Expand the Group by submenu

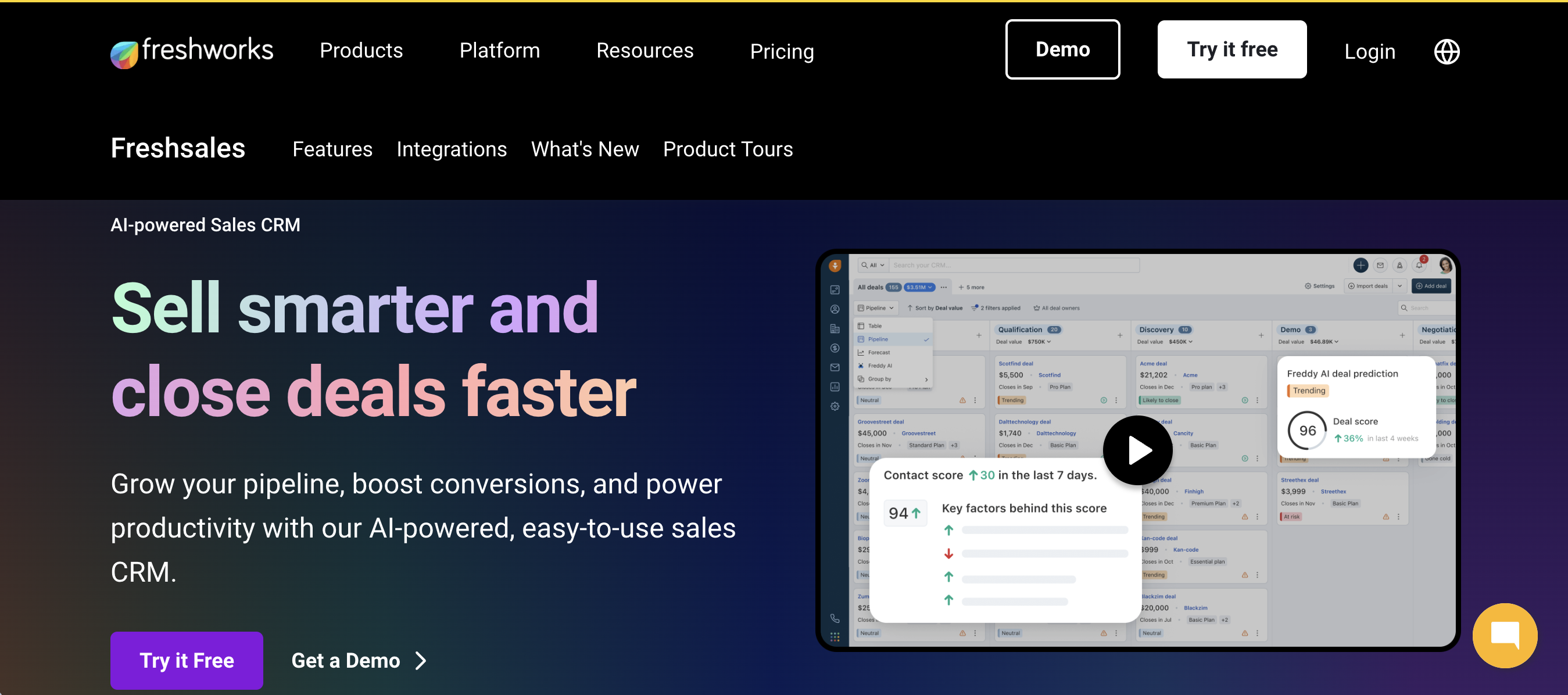(893, 379)
